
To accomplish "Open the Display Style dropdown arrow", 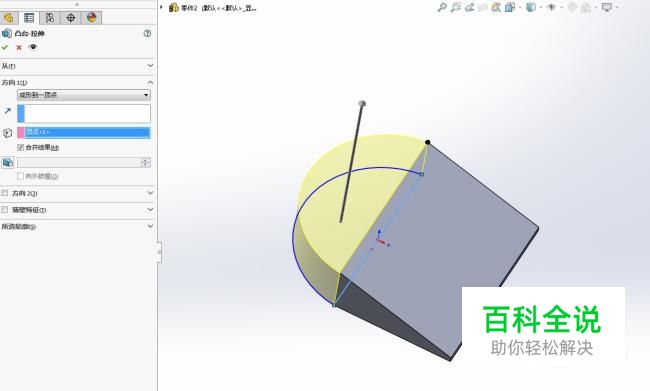I will point(541,7).
